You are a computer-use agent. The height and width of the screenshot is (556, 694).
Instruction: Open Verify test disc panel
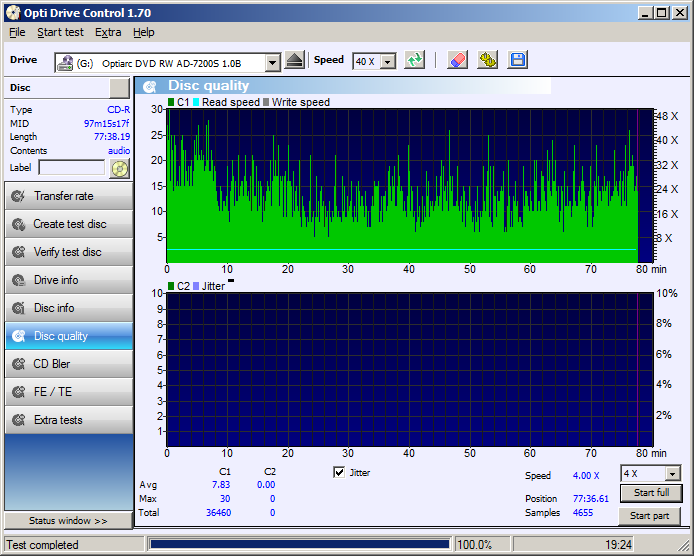(69, 252)
